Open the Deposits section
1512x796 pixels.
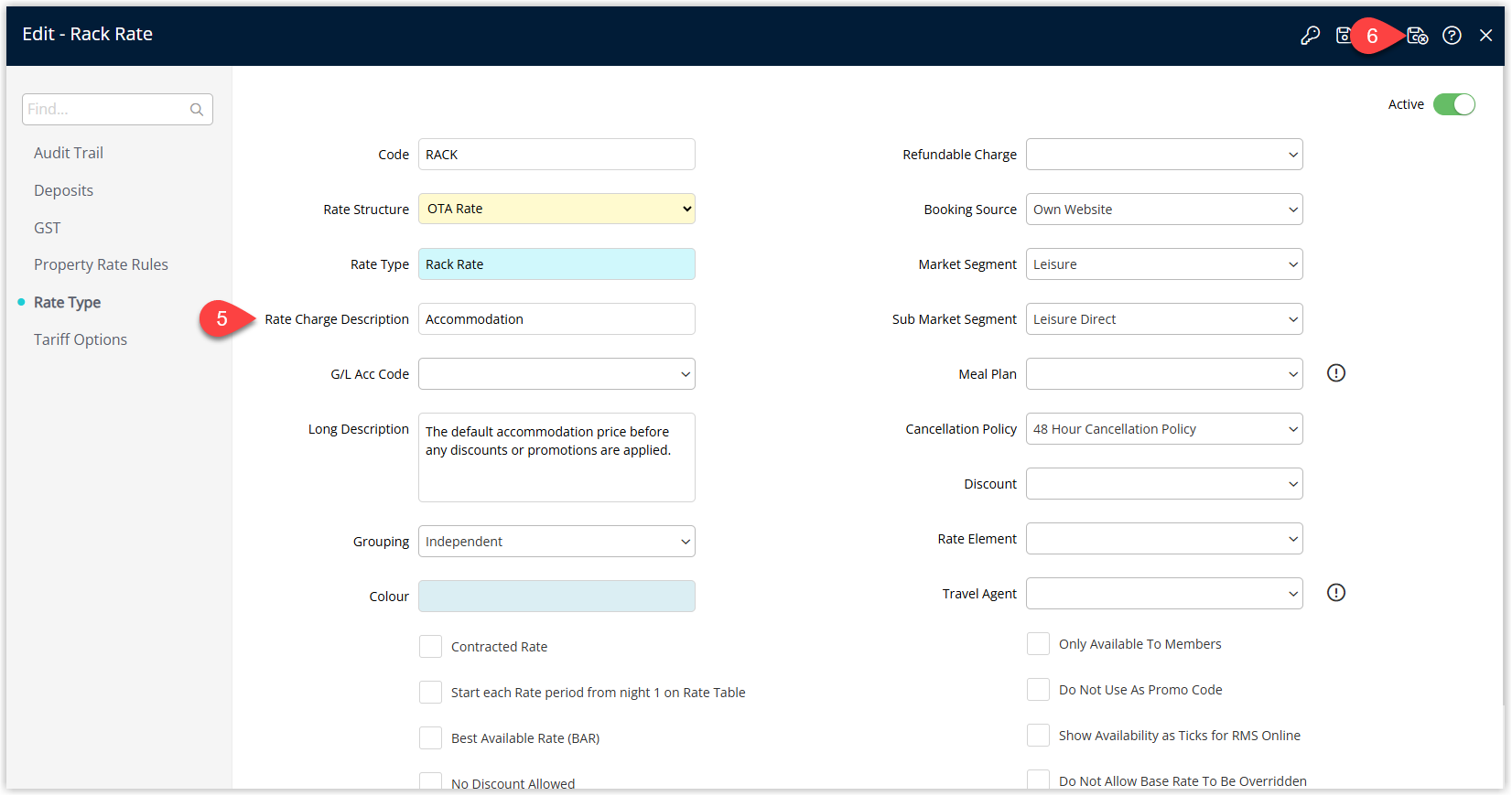point(63,190)
